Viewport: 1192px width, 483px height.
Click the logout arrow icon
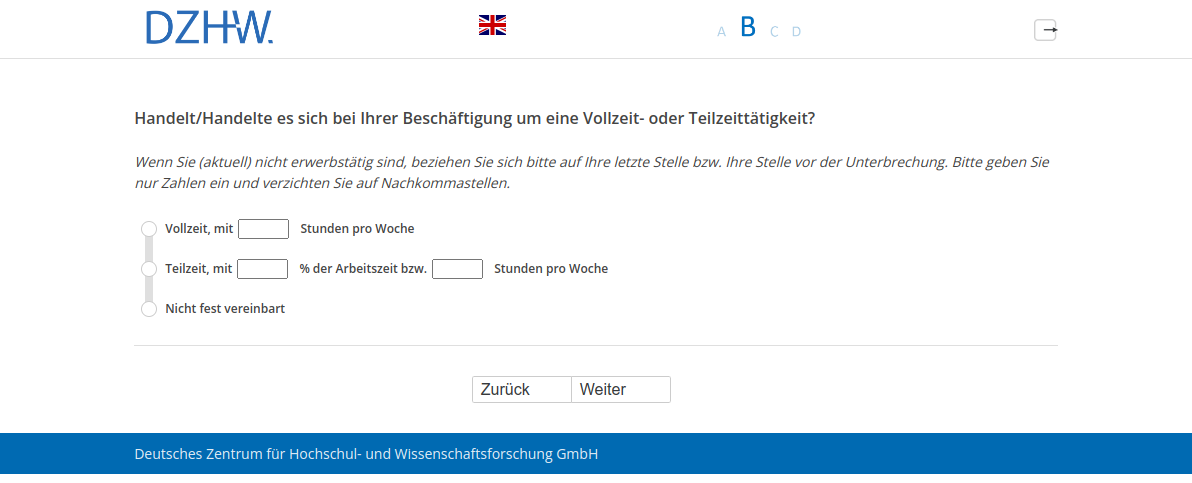[x=1045, y=30]
